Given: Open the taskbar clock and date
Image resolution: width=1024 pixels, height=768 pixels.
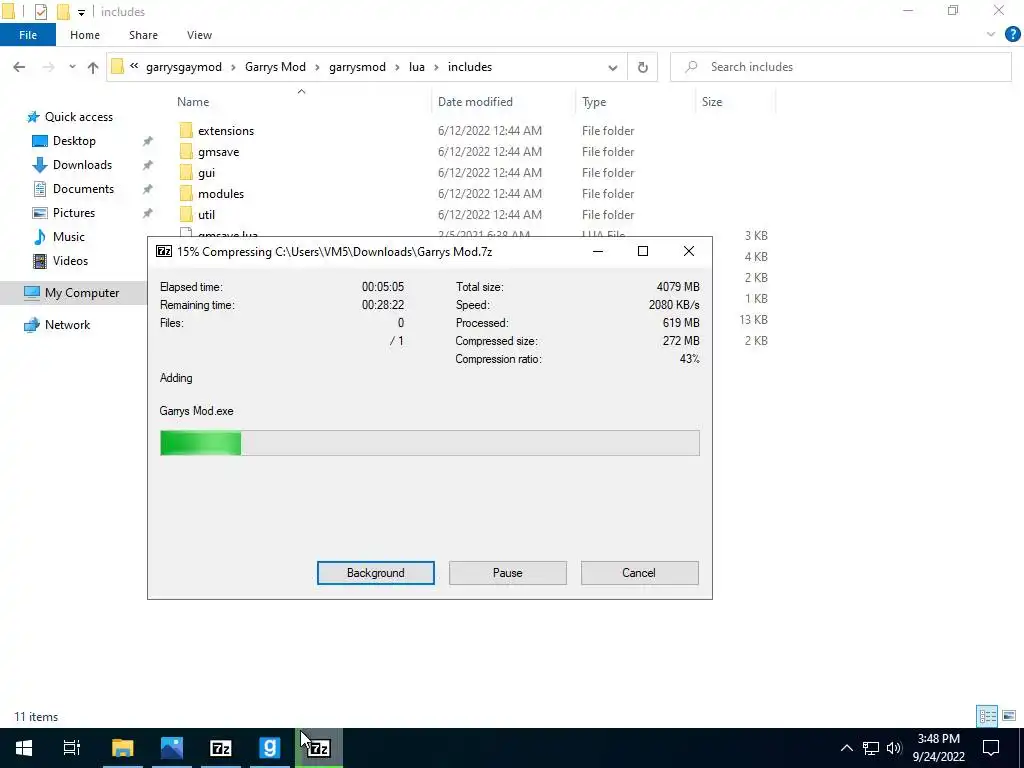Looking at the screenshot, I should (x=938, y=748).
